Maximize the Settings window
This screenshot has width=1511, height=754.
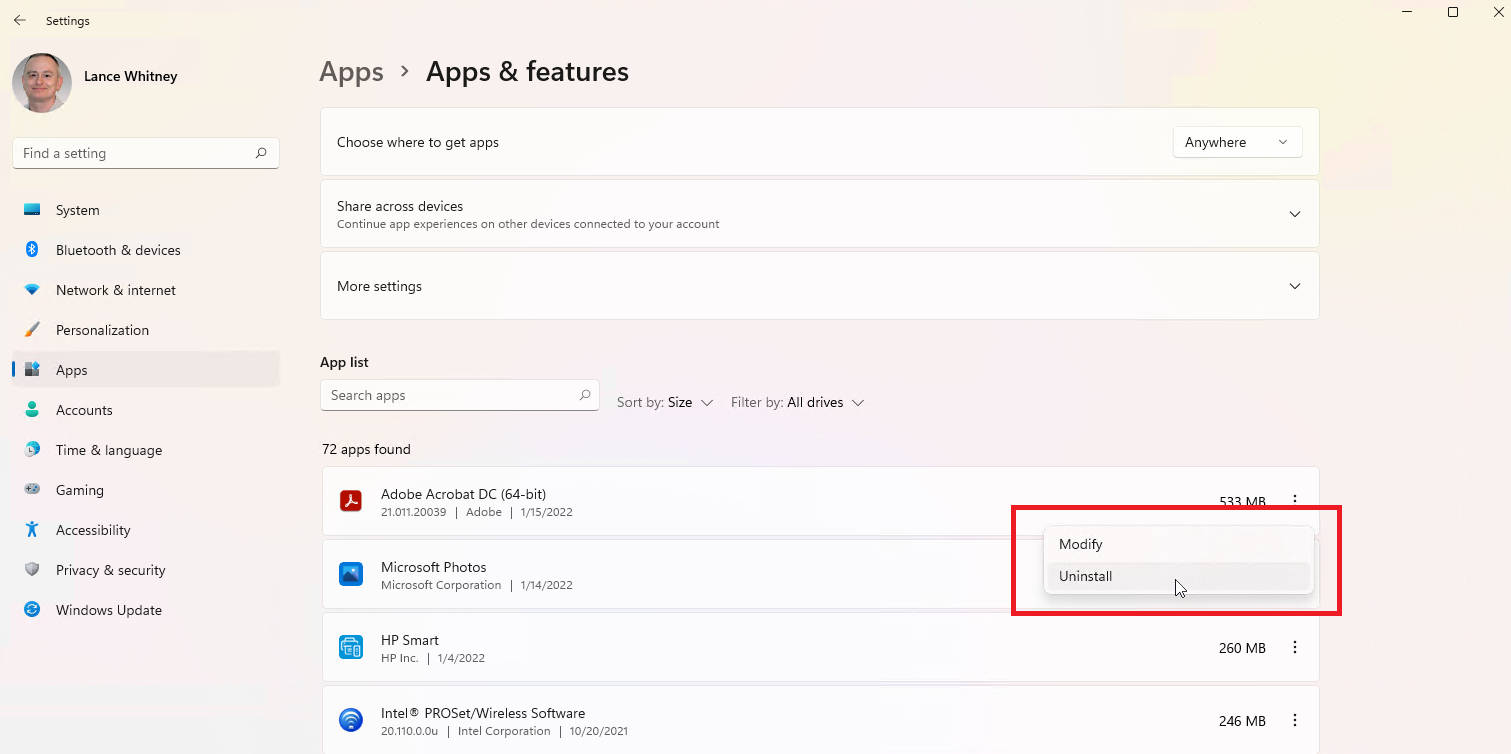(1453, 12)
